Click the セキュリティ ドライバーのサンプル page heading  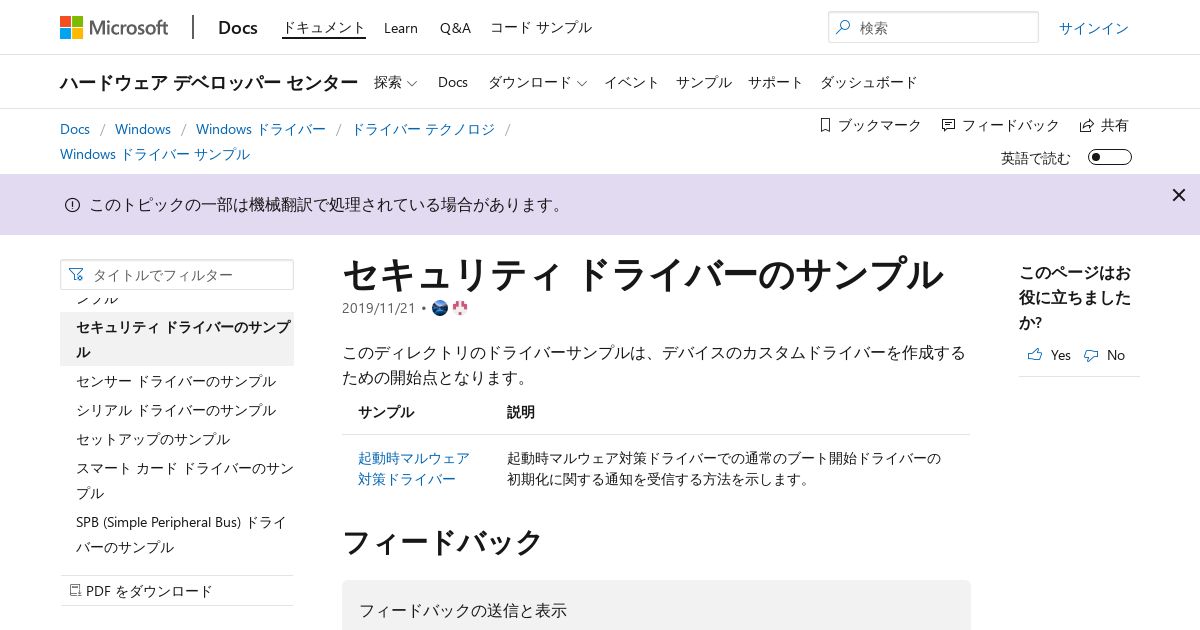pos(643,274)
